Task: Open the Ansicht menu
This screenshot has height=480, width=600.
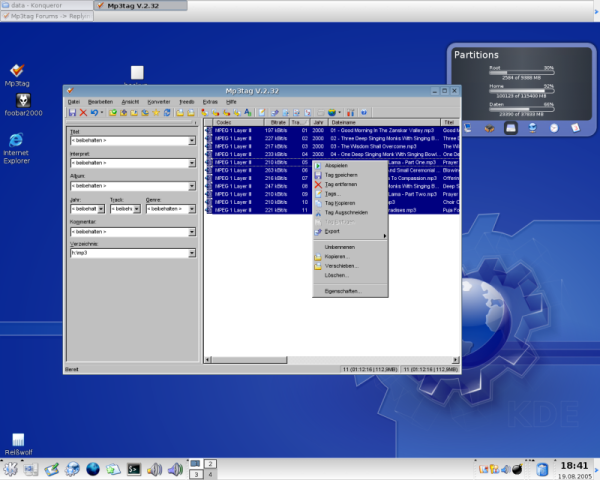Action: (130, 102)
